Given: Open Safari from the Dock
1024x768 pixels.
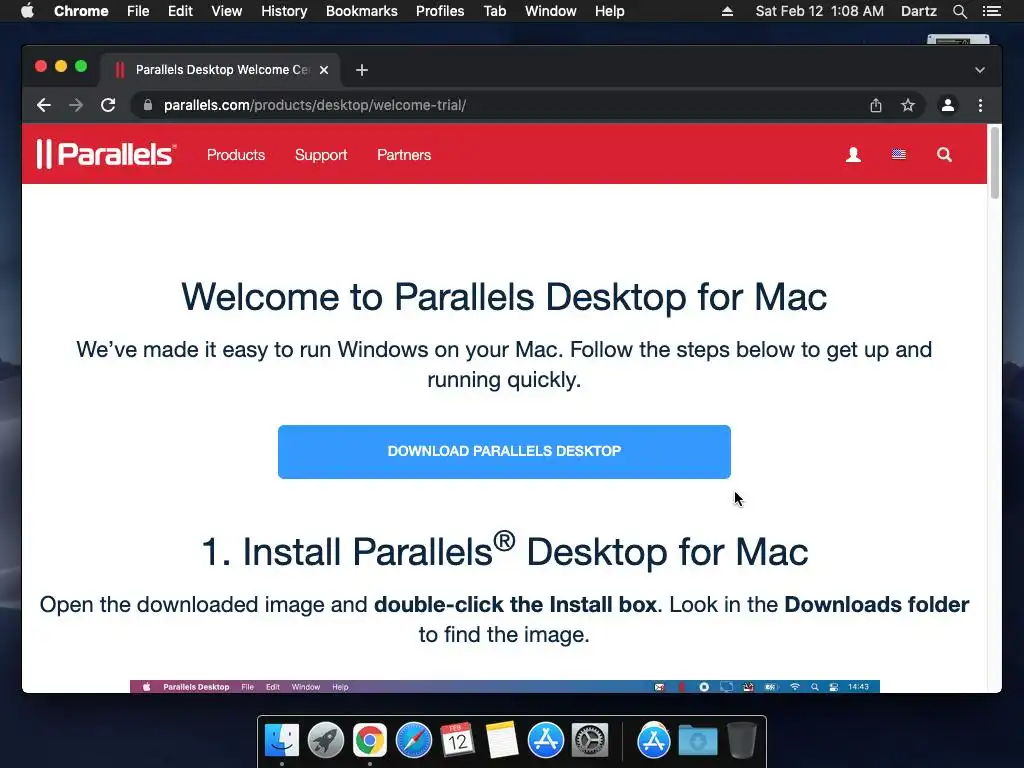Looking at the screenshot, I should [414, 741].
